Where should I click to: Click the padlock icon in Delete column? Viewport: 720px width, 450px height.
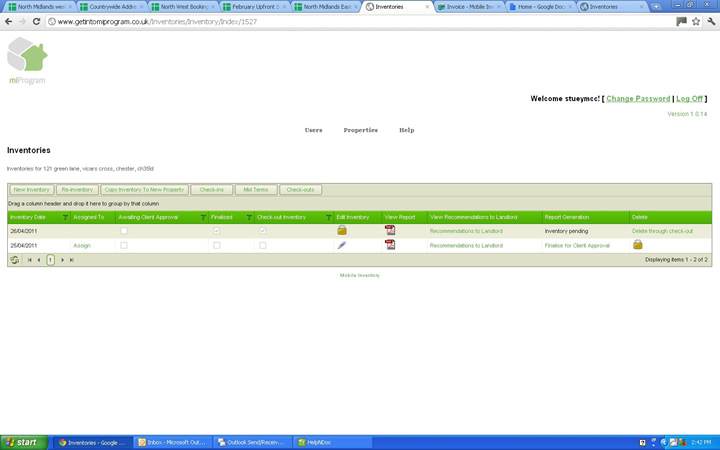(x=637, y=245)
